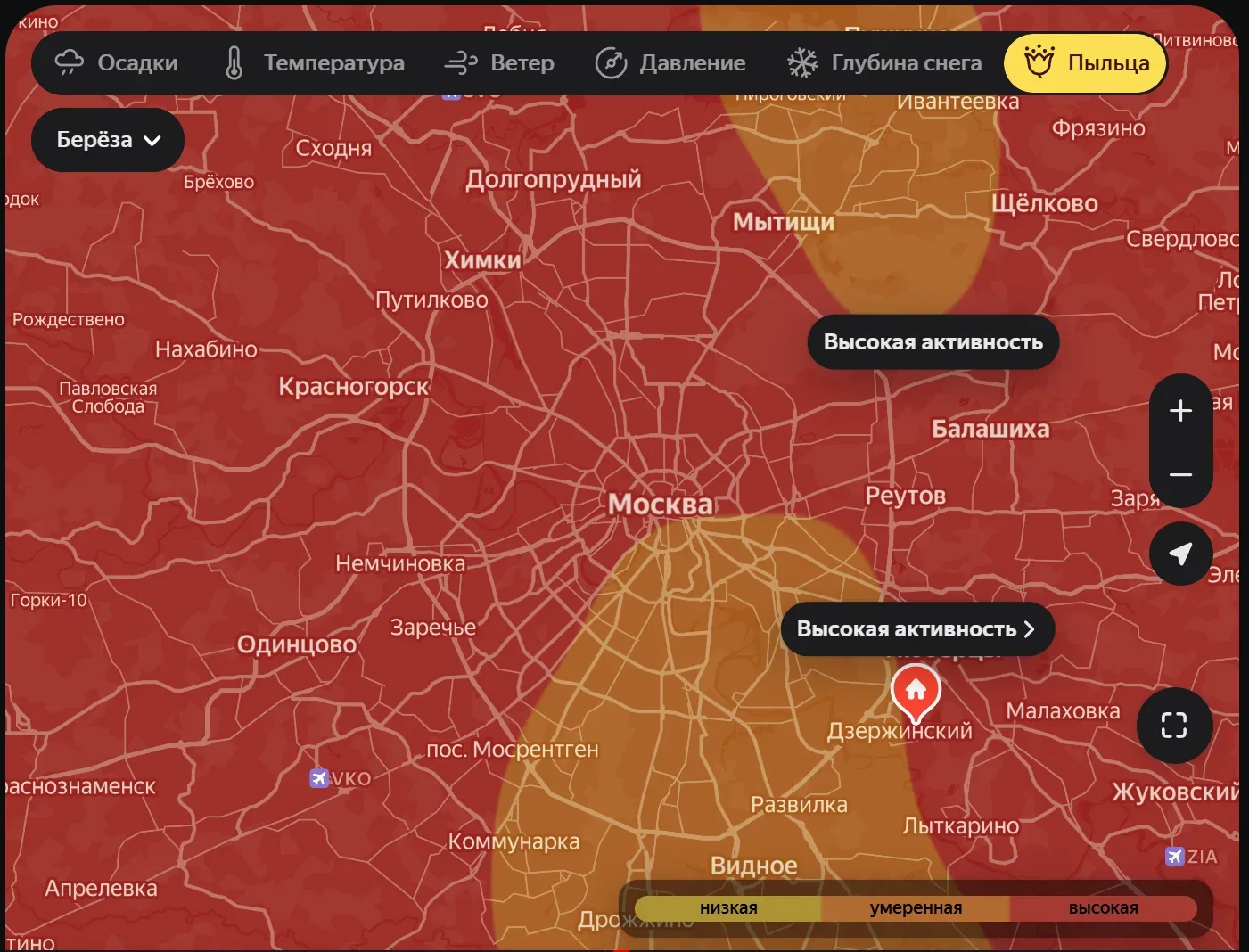Screen dimensions: 1249x952
Task: Click the VKO airport icon
Action: [x=319, y=778]
